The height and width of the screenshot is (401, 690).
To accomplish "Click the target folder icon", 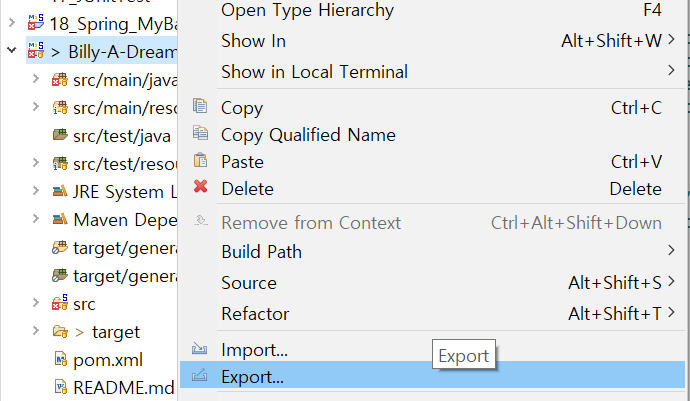I will [x=60, y=331].
